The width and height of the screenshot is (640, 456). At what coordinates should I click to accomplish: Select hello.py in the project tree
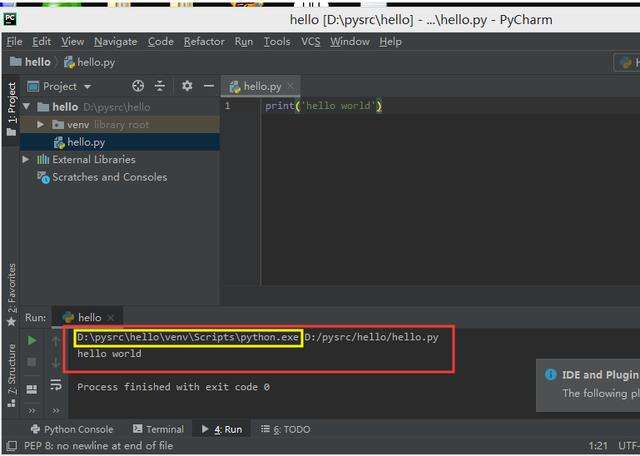pyautogui.click(x=119, y=142)
